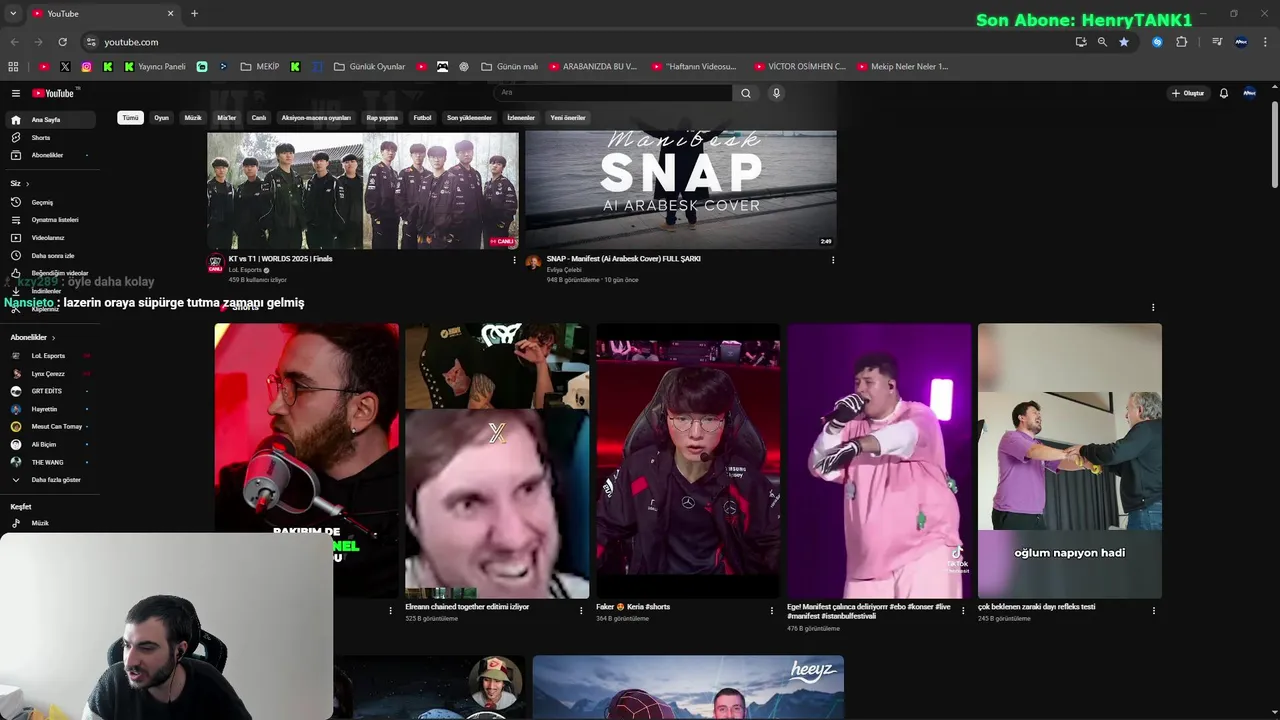Open Mesut Can Tomay channel in subscriptions
The image size is (1280, 720).
(x=50, y=427)
